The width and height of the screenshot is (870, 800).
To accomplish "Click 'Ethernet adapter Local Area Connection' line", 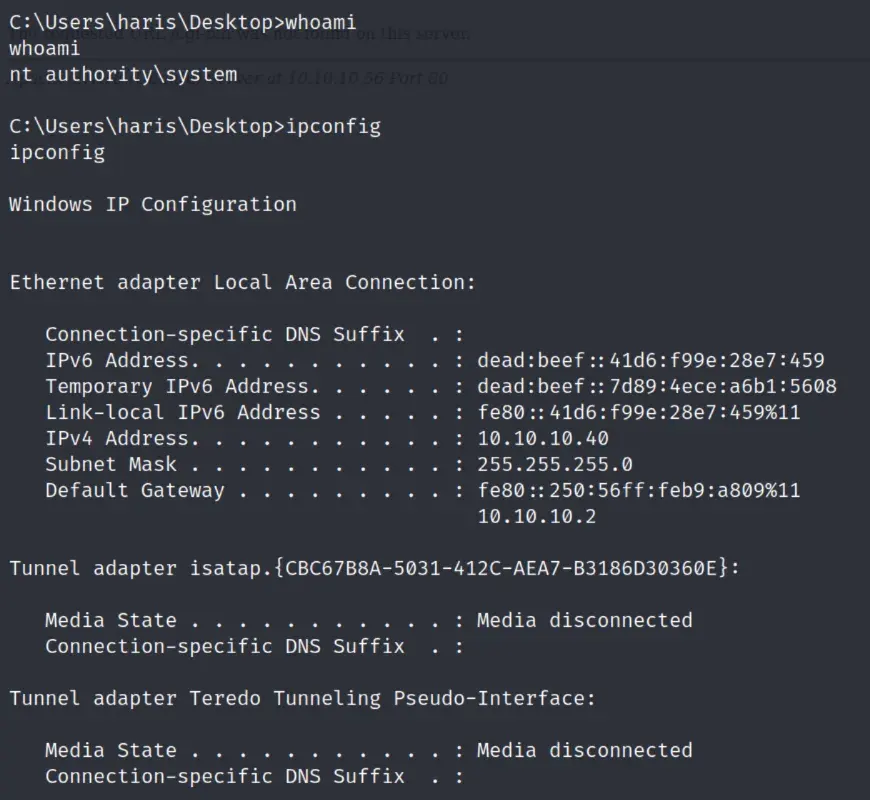I will [x=242, y=282].
